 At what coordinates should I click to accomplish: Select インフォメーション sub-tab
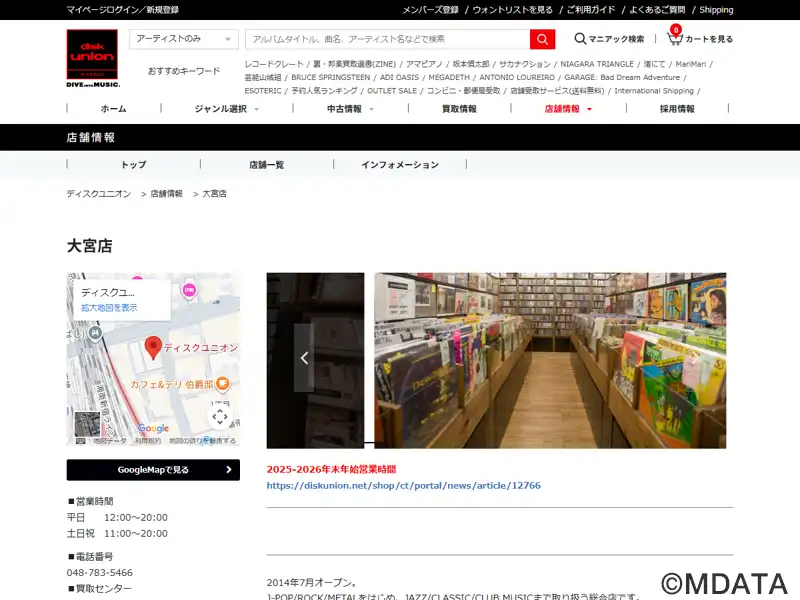400,164
